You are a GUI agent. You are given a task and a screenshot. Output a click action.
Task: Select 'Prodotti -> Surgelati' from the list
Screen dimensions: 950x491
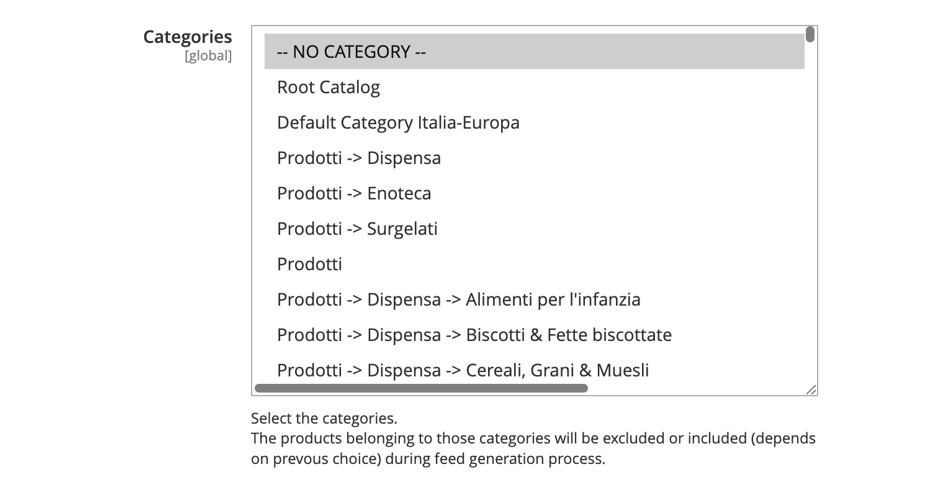pyautogui.click(x=357, y=229)
